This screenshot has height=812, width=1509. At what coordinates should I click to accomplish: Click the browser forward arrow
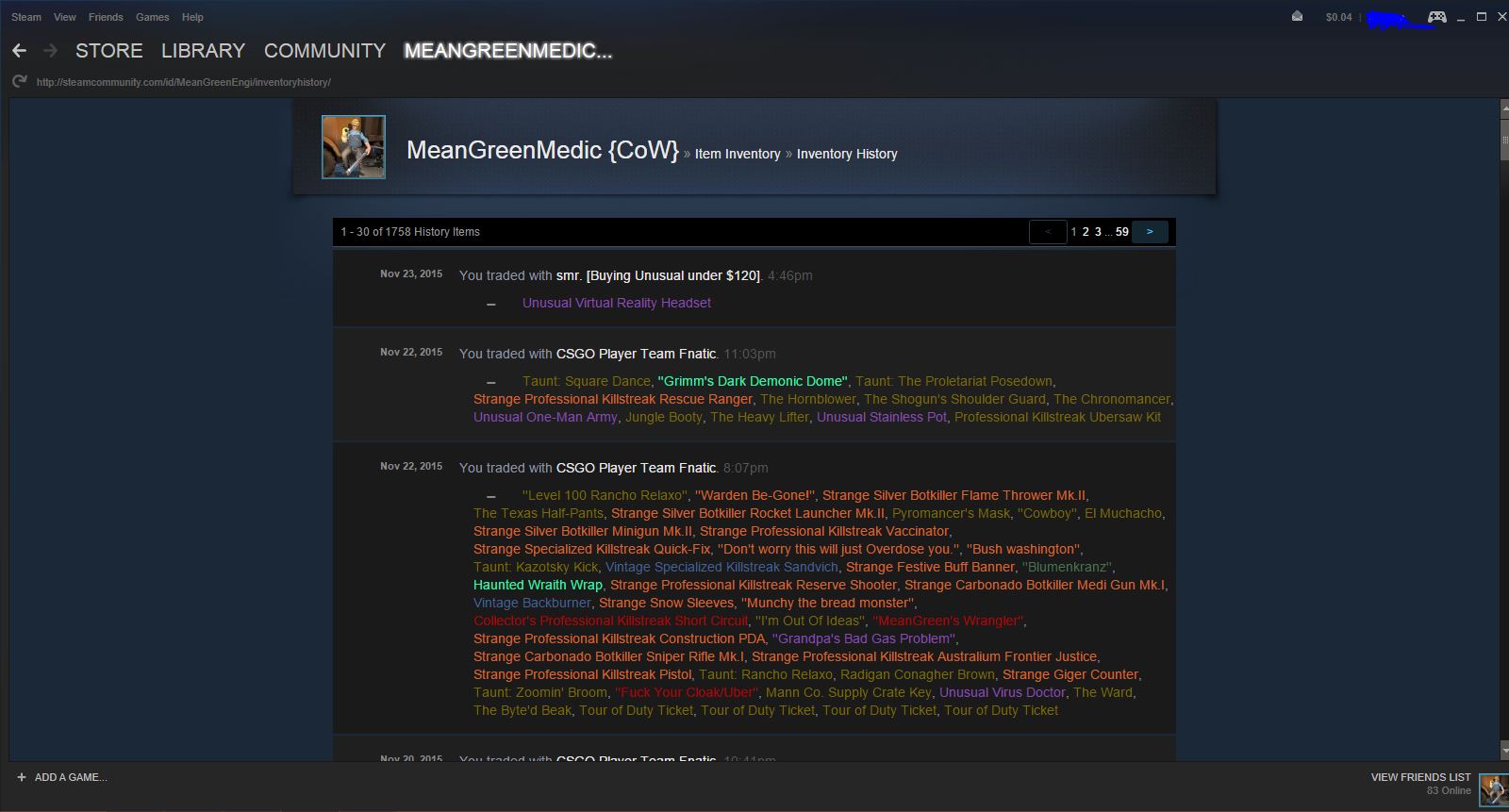pos(50,51)
